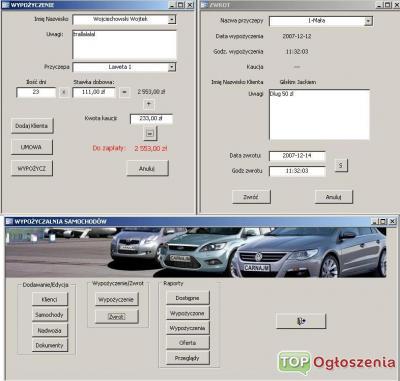Click the WYPOŻYCZ button
Screen dimensions: 400x381
pos(32,168)
